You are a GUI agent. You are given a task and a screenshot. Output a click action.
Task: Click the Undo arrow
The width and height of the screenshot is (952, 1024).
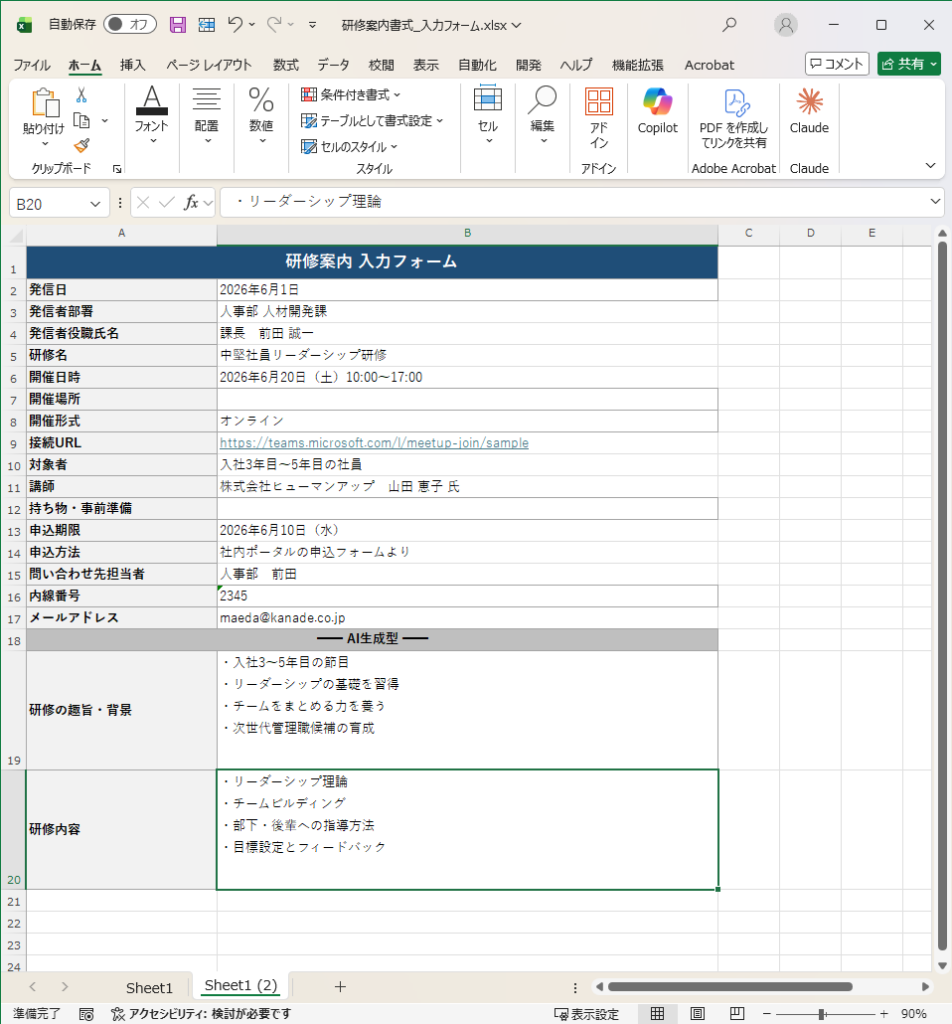235,25
